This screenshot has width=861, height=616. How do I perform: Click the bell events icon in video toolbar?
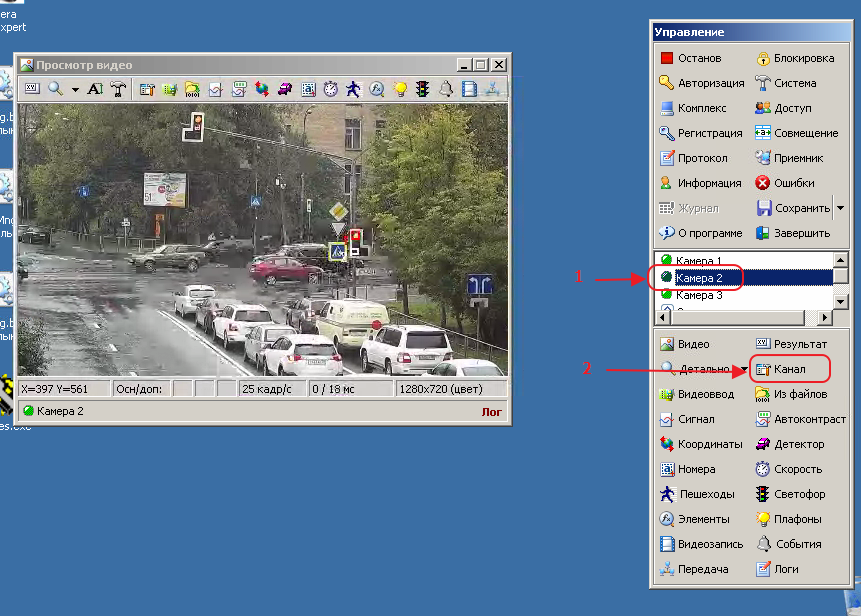click(x=445, y=89)
